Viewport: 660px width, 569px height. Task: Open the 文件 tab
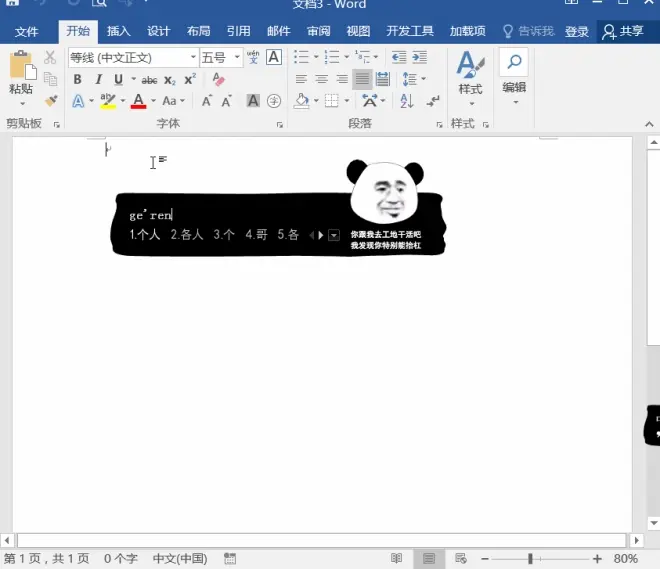coord(27,32)
